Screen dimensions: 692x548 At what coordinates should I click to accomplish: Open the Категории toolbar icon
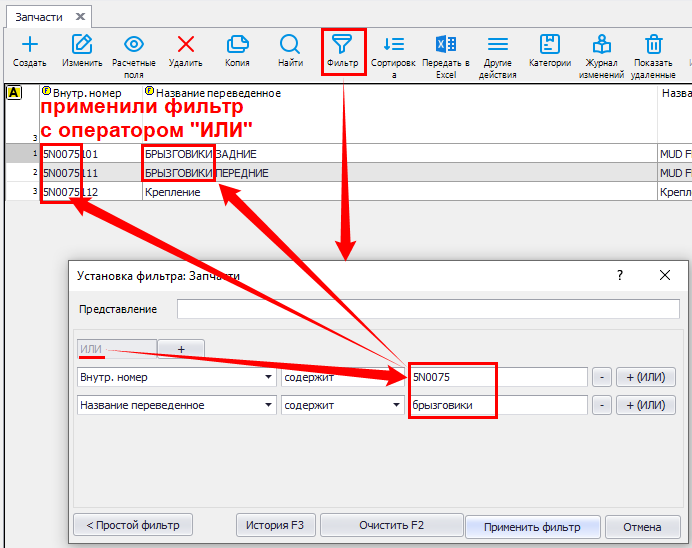[x=549, y=45]
